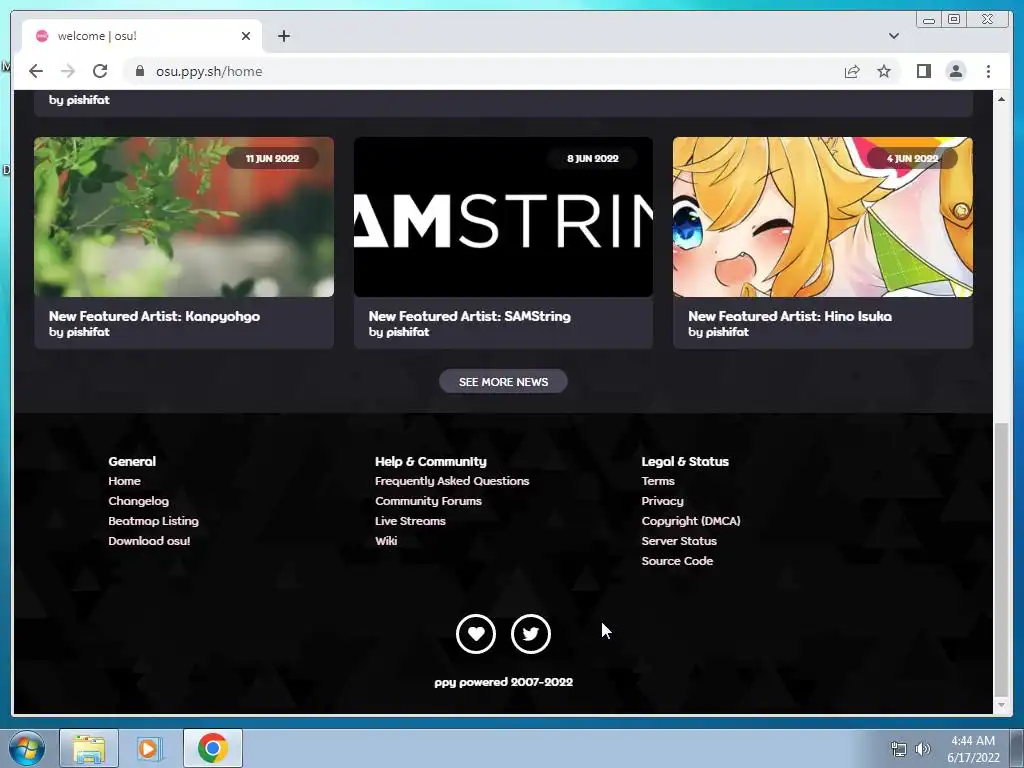The height and width of the screenshot is (768, 1024).
Task: Open the volume tray icon
Action: coord(923,749)
